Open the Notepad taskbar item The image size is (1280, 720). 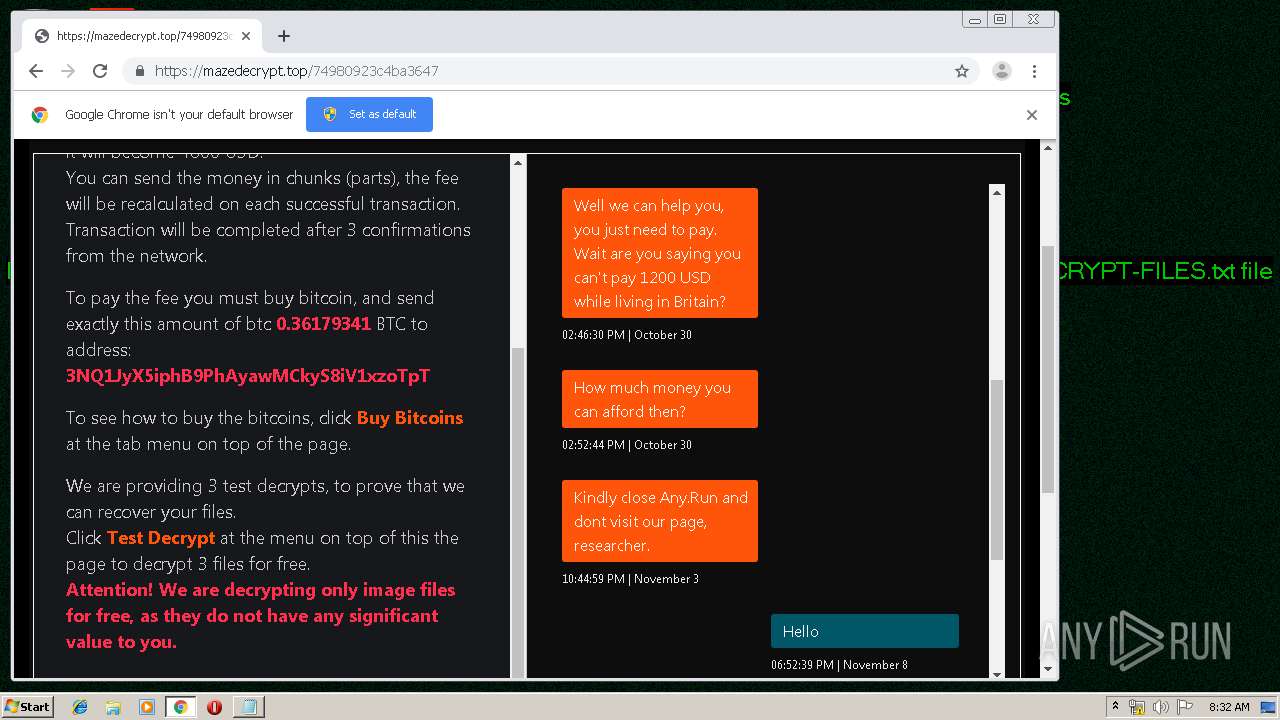[248, 707]
